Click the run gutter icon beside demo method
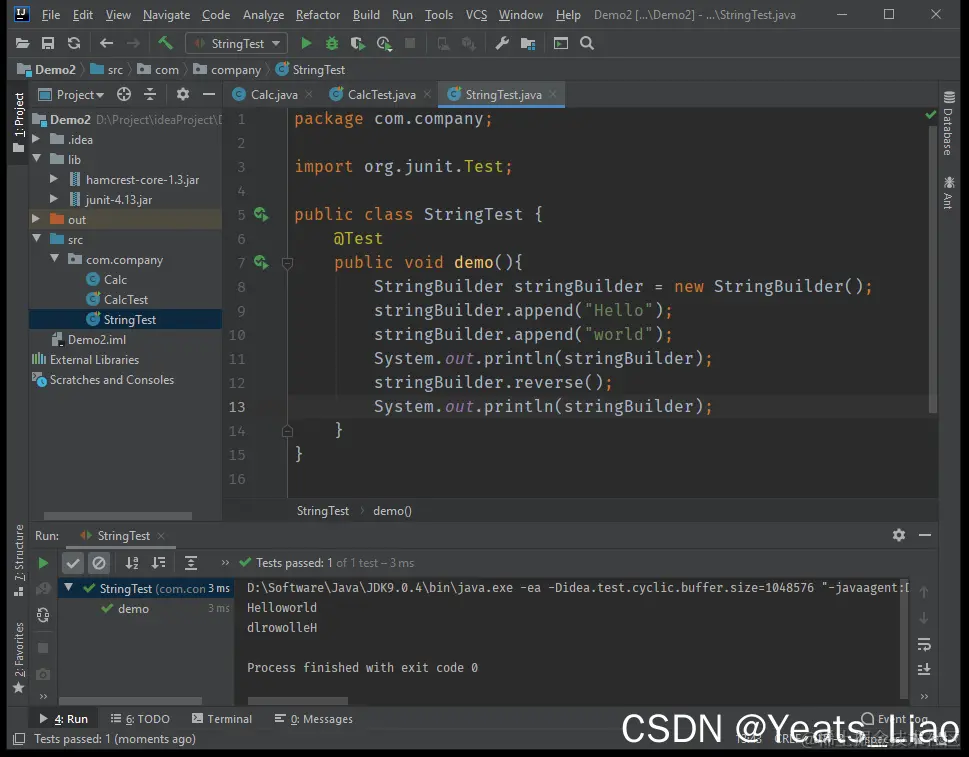 click(261, 263)
